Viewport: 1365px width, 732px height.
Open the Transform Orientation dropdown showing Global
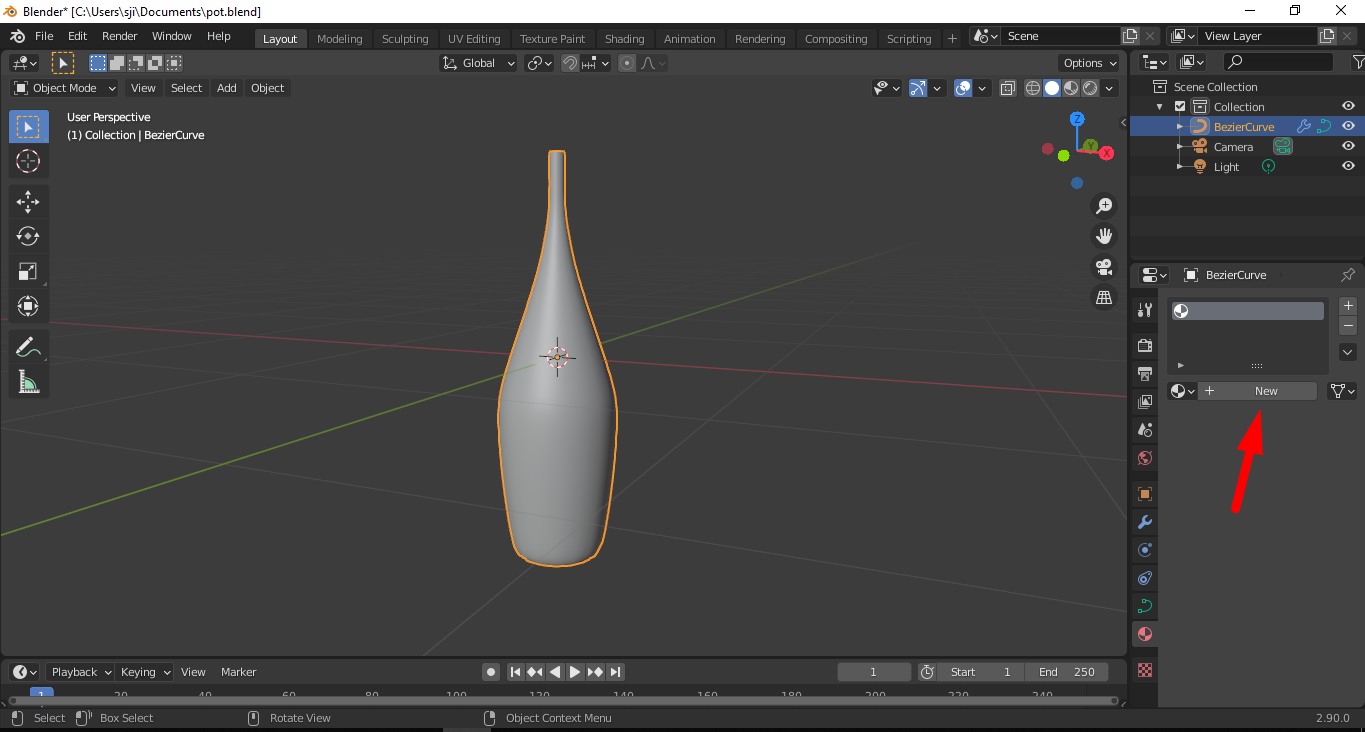tap(477, 62)
